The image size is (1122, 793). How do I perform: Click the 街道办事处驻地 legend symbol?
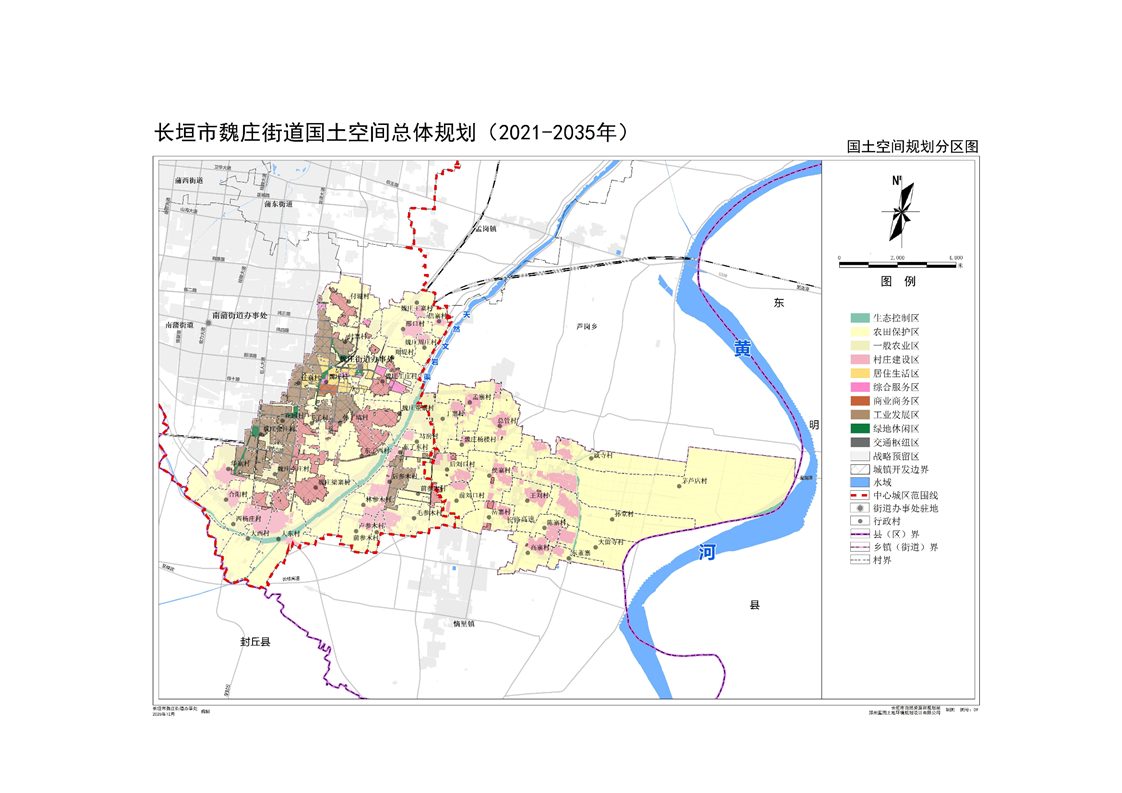tap(857, 508)
